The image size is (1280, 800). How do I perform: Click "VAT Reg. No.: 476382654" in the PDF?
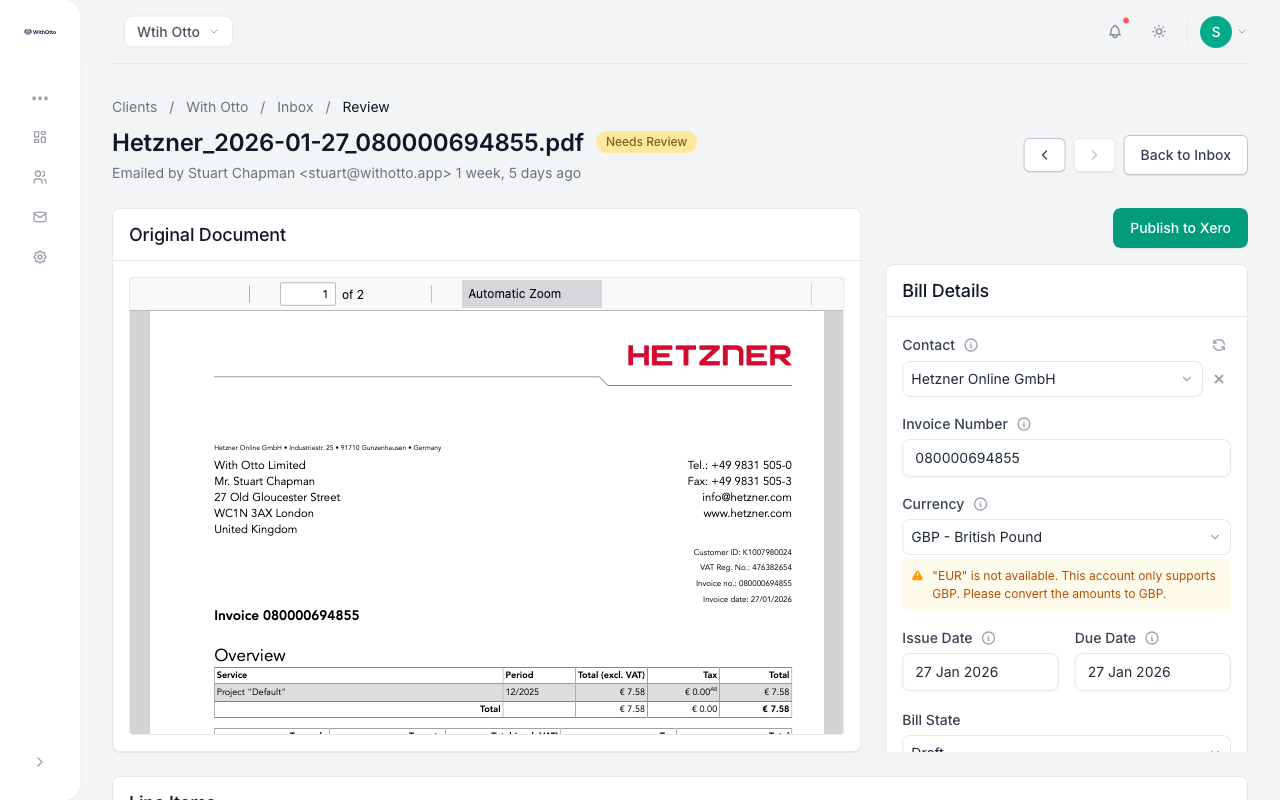click(x=746, y=567)
